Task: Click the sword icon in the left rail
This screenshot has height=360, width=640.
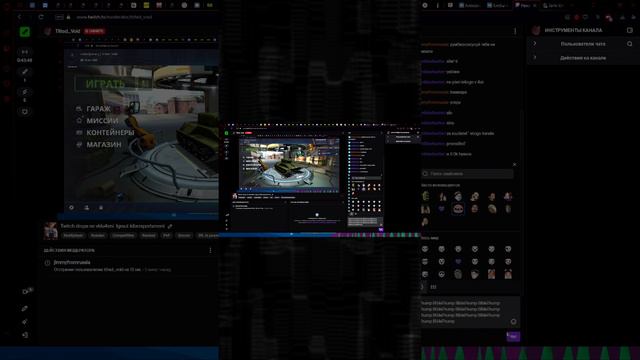Action: tap(25, 72)
